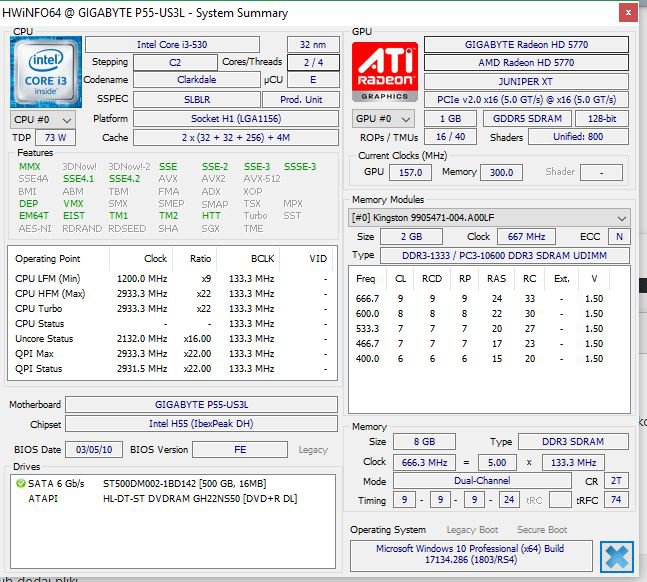The image size is (647, 582).
Task: Click the 32 nm process field
Action: click(x=313, y=45)
